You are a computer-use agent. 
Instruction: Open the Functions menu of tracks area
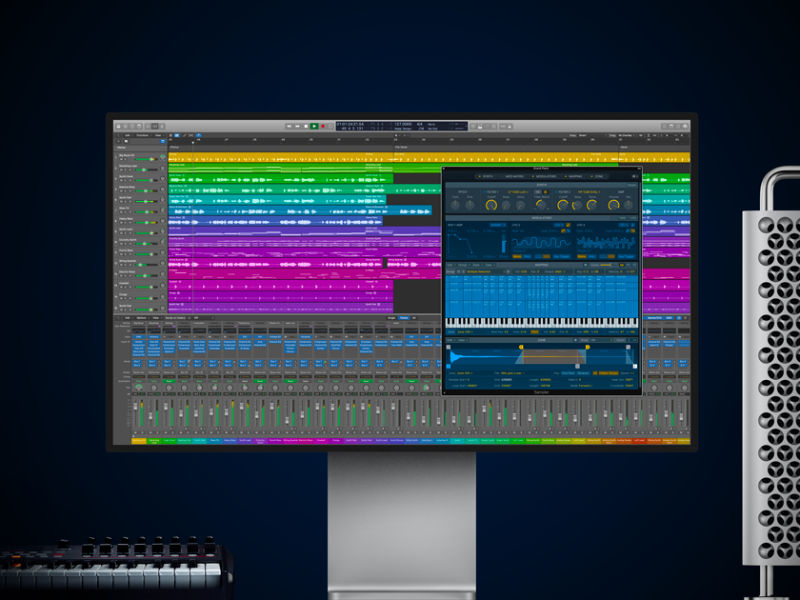point(142,135)
